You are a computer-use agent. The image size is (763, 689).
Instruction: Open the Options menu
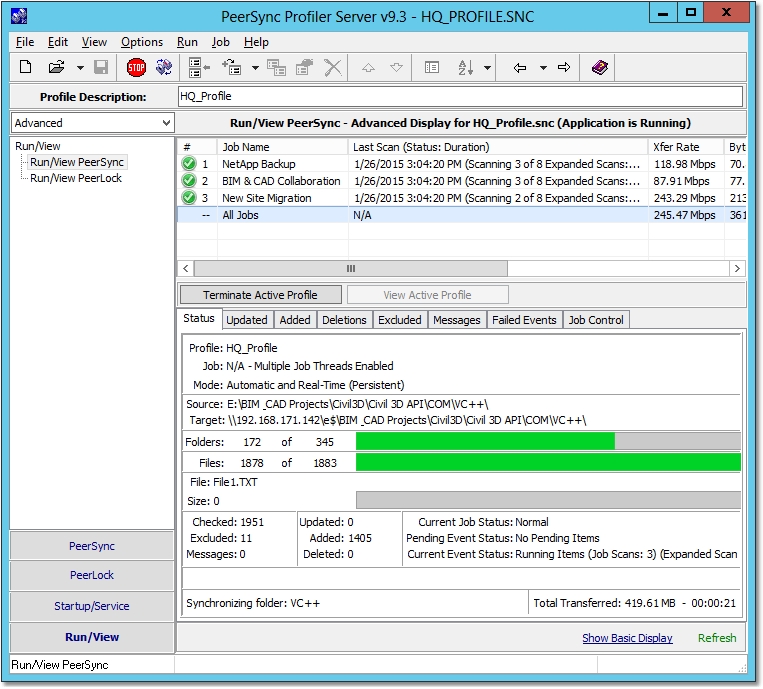[x=142, y=42]
